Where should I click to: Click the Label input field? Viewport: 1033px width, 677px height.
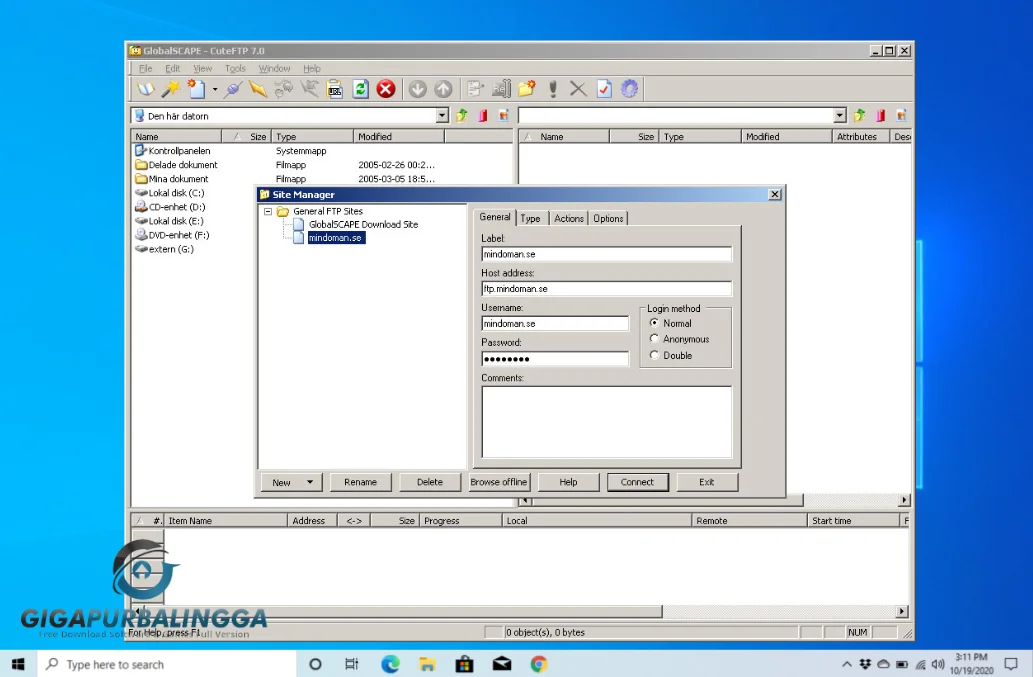point(606,254)
